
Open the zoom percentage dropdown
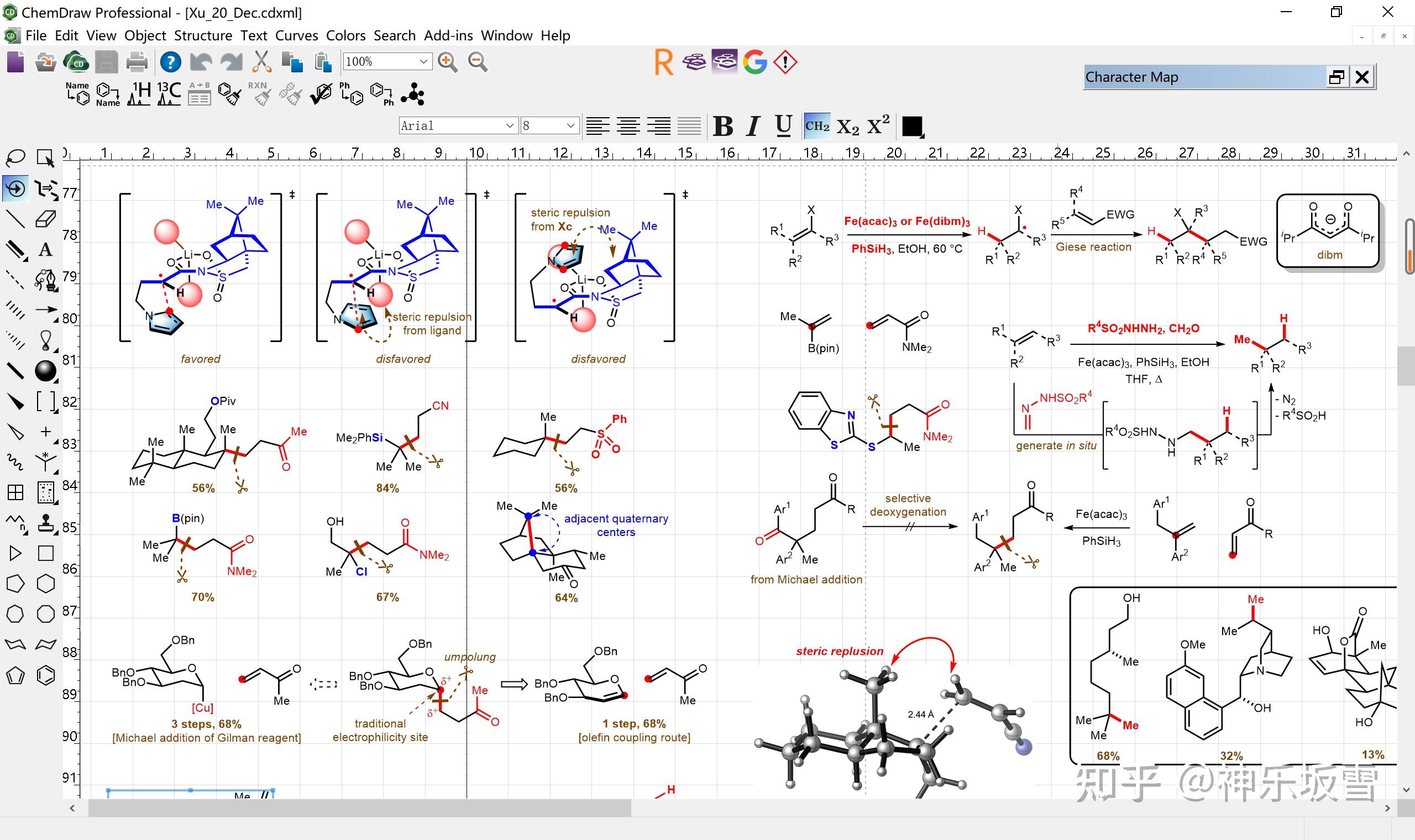click(x=423, y=61)
